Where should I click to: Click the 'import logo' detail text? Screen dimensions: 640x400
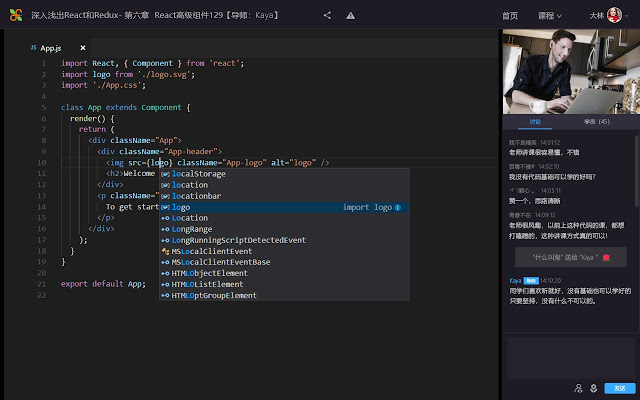[367, 207]
